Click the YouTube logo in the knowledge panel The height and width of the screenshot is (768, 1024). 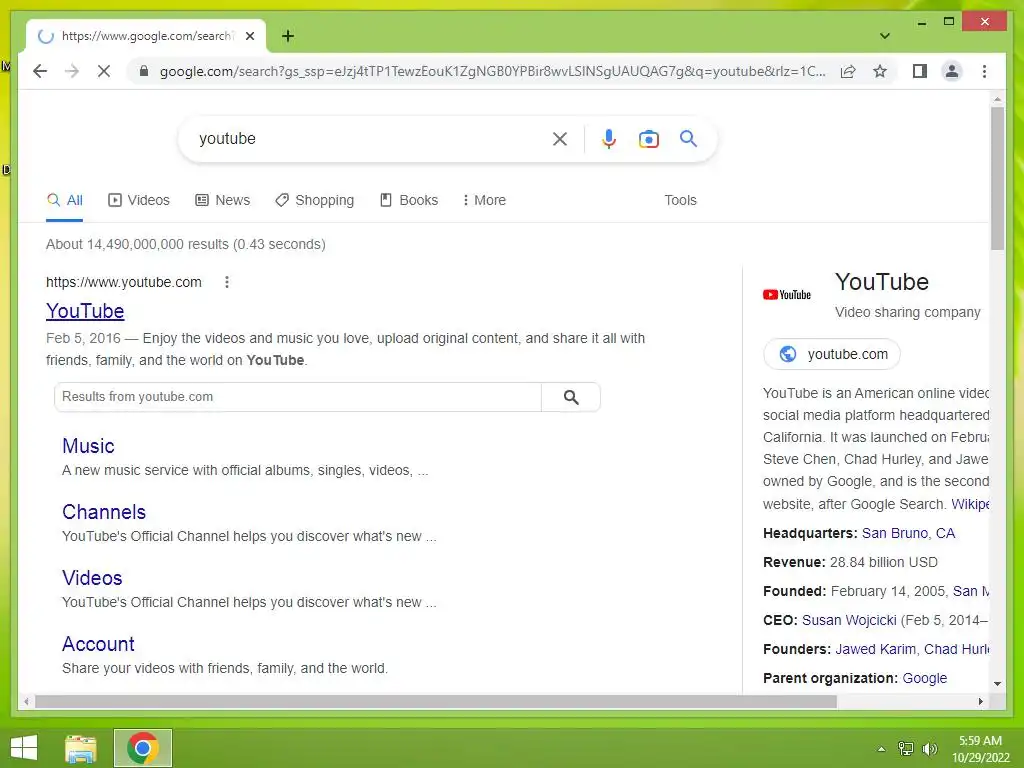click(x=787, y=295)
